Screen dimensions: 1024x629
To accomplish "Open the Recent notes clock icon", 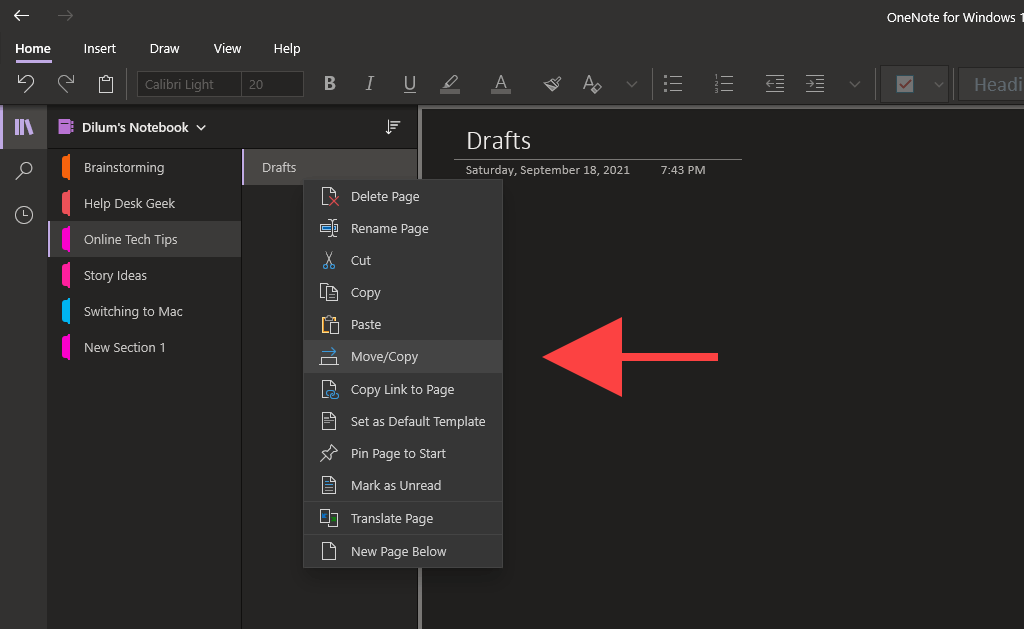I will [24, 215].
